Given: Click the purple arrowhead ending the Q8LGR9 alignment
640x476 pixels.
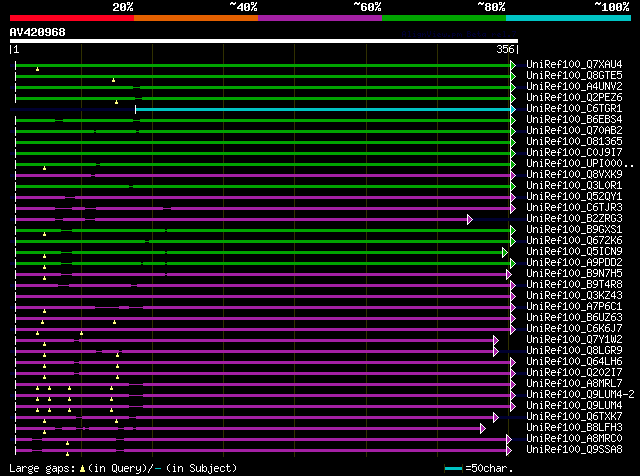Looking at the screenshot, I should click(496, 351).
